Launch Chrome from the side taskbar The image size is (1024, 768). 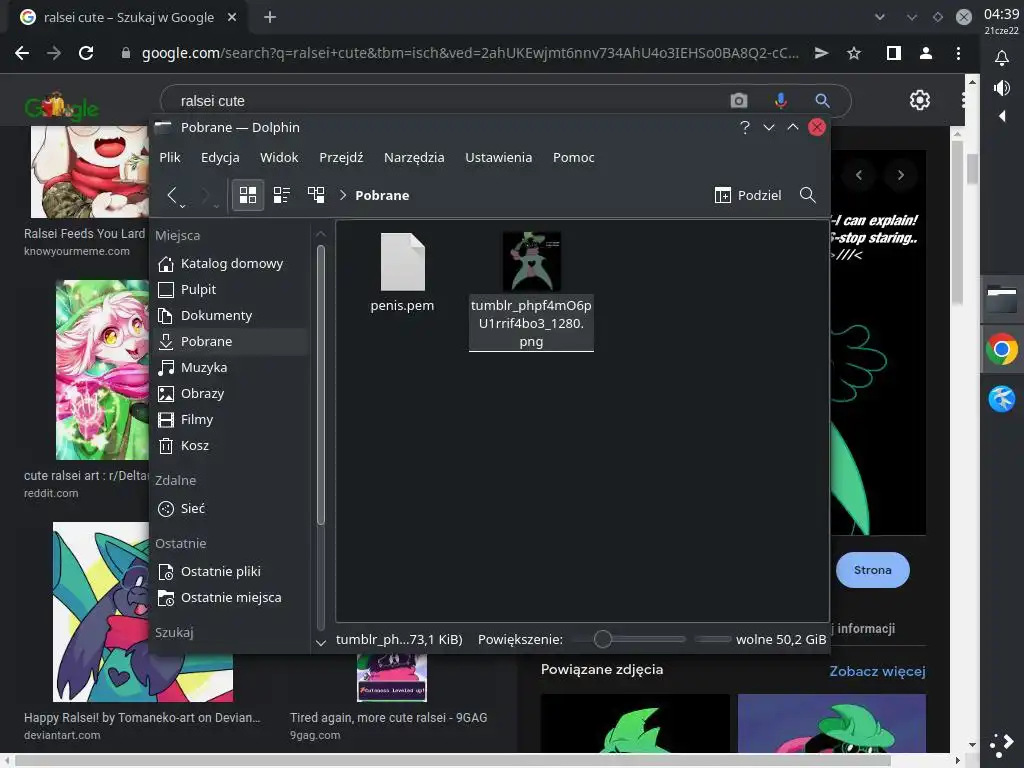click(x=1002, y=349)
